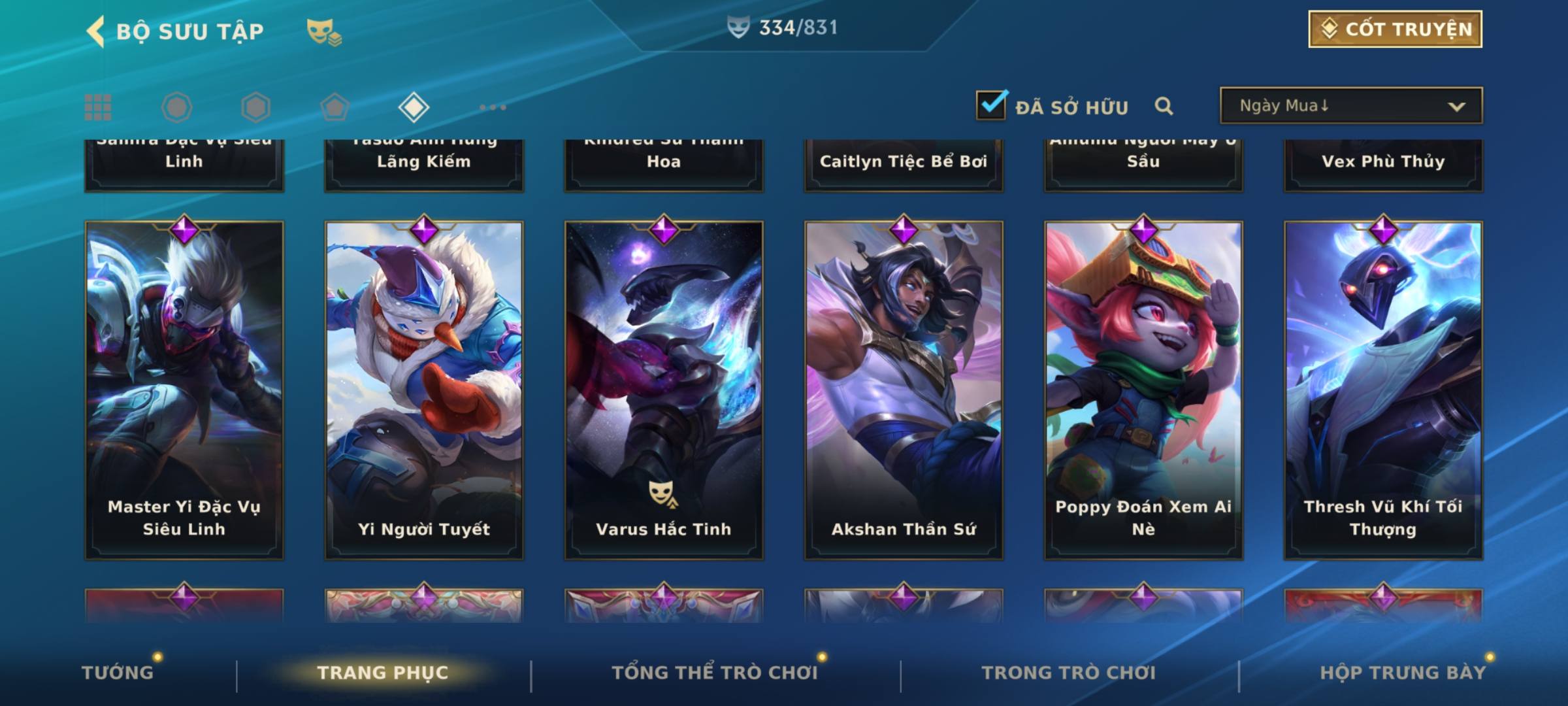Click the Cốt Truyện button
This screenshot has width=1568, height=706.
[1396, 29]
